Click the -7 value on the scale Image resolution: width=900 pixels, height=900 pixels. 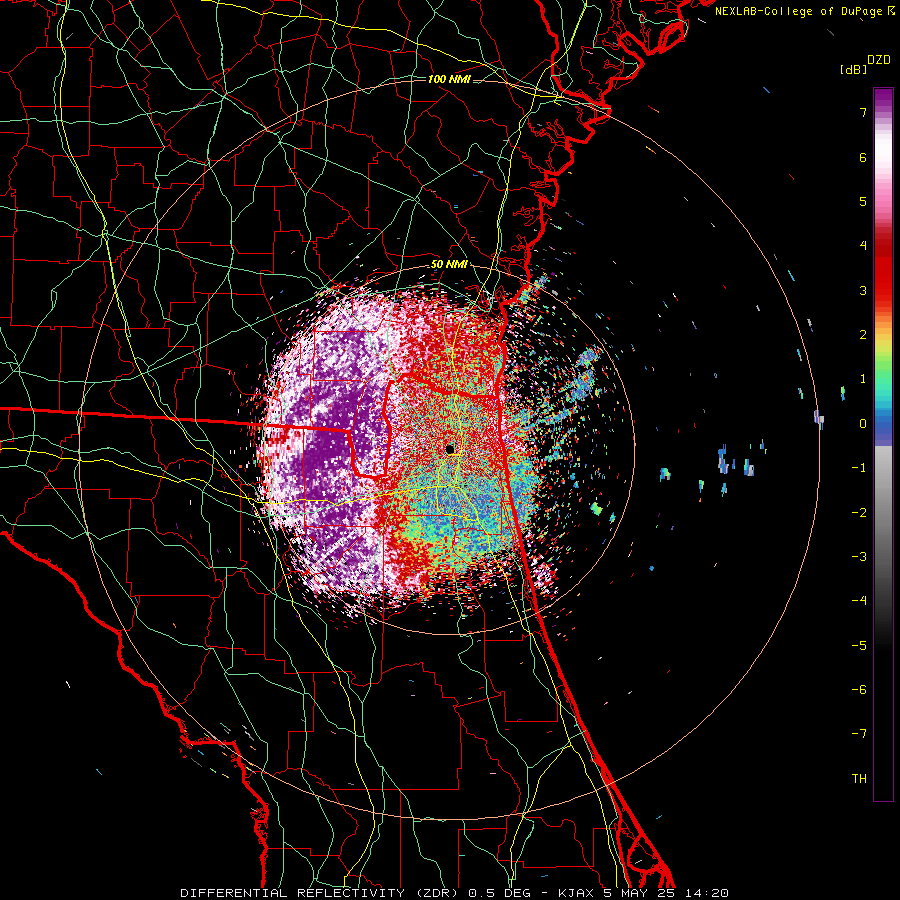coord(859,734)
